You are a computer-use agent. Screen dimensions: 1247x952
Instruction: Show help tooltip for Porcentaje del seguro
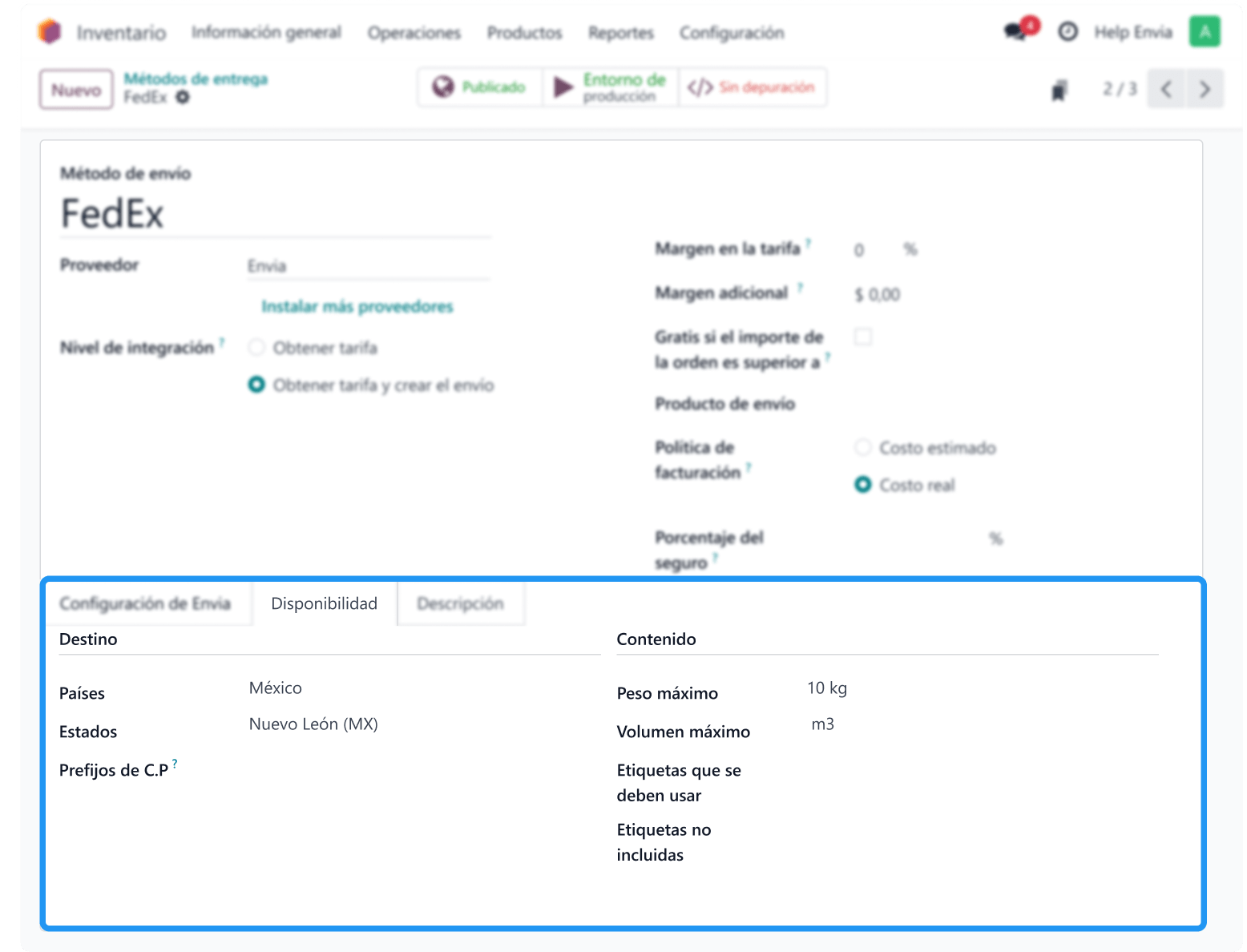click(x=715, y=557)
